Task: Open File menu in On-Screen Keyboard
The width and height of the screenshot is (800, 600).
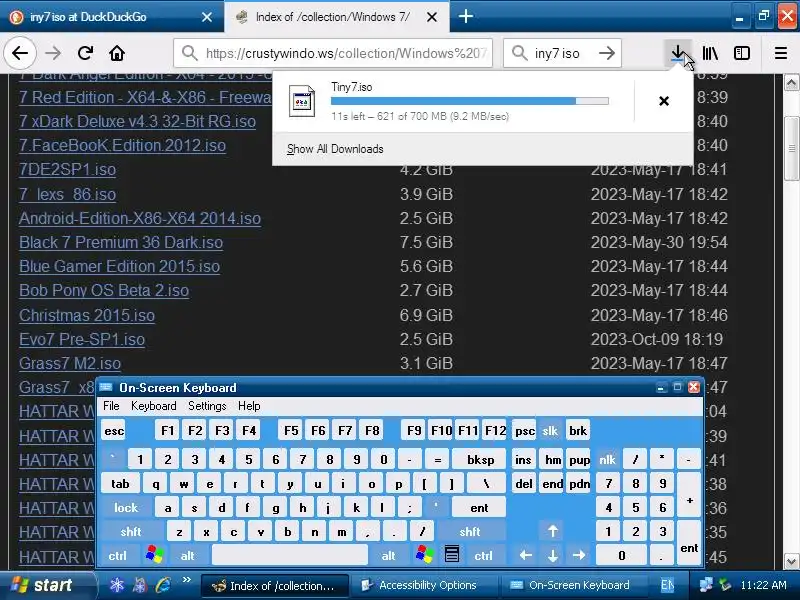Action: [x=111, y=406]
